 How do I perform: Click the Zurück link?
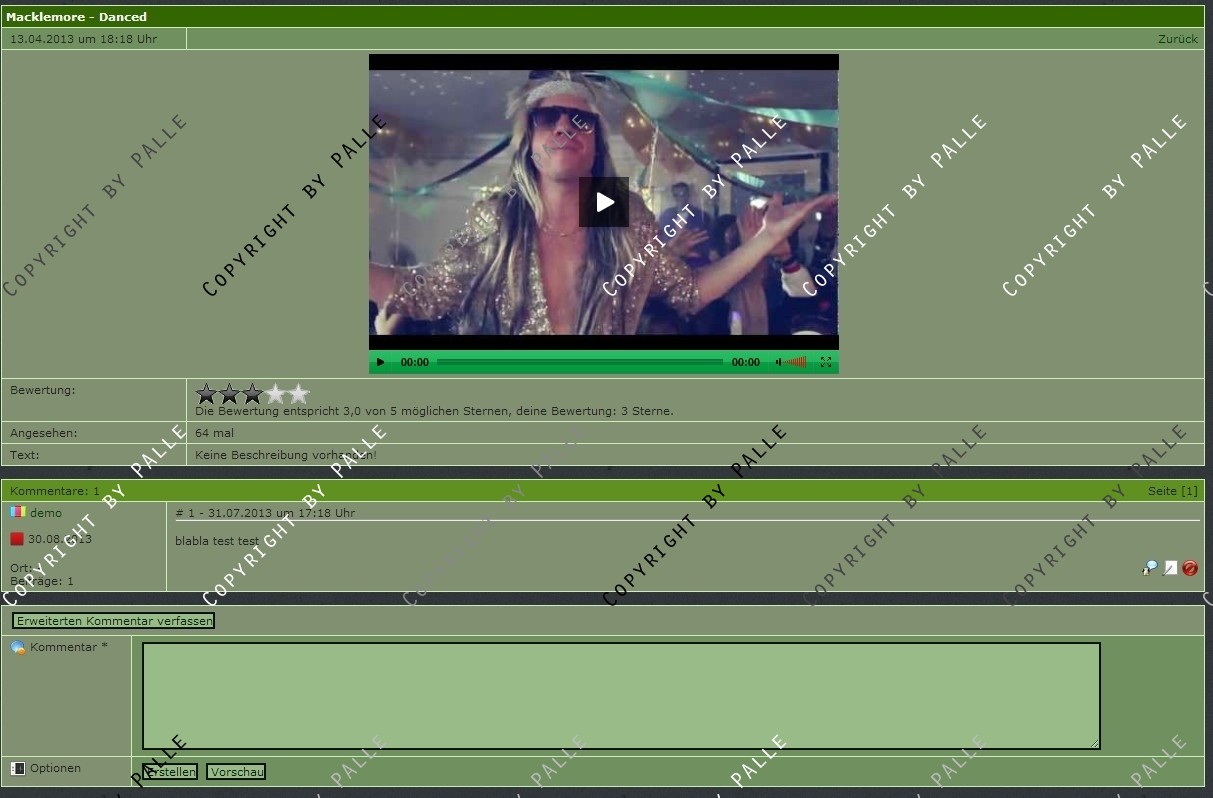point(1177,39)
